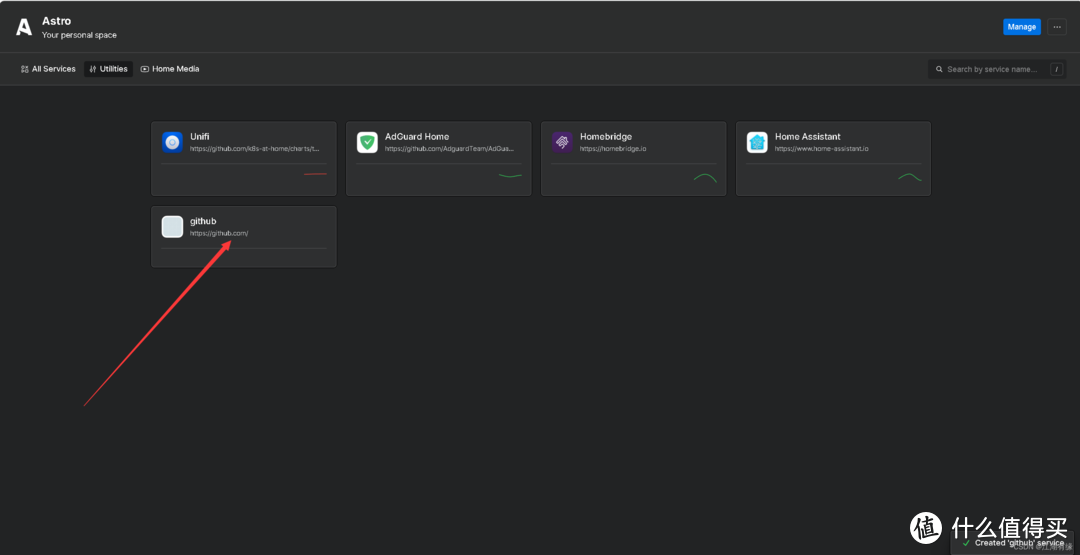Open the Homebridge service title
The width and height of the screenshot is (1080, 555).
[605, 136]
